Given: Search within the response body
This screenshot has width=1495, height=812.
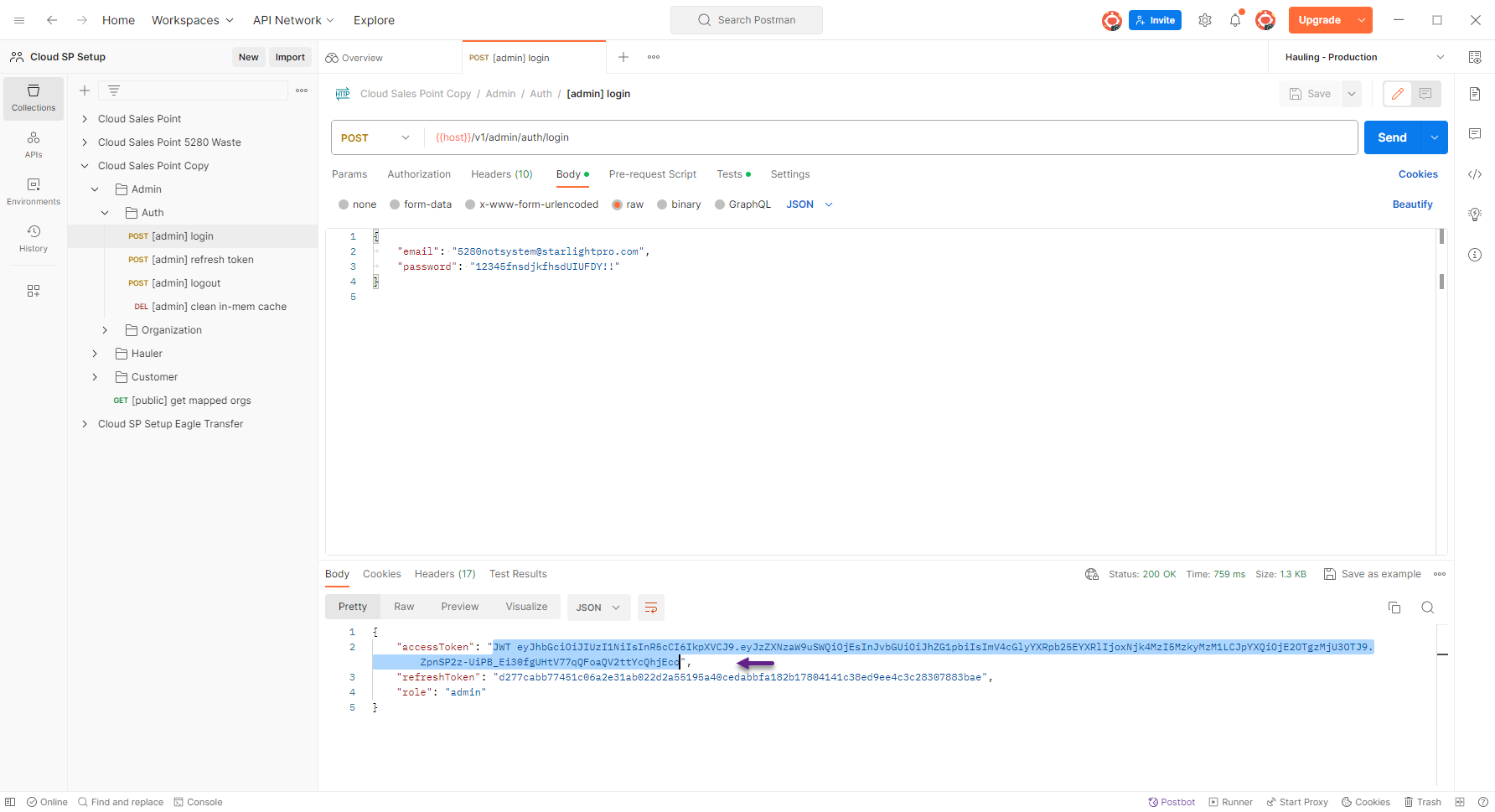Looking at the screenshot, I should 1428,608.
